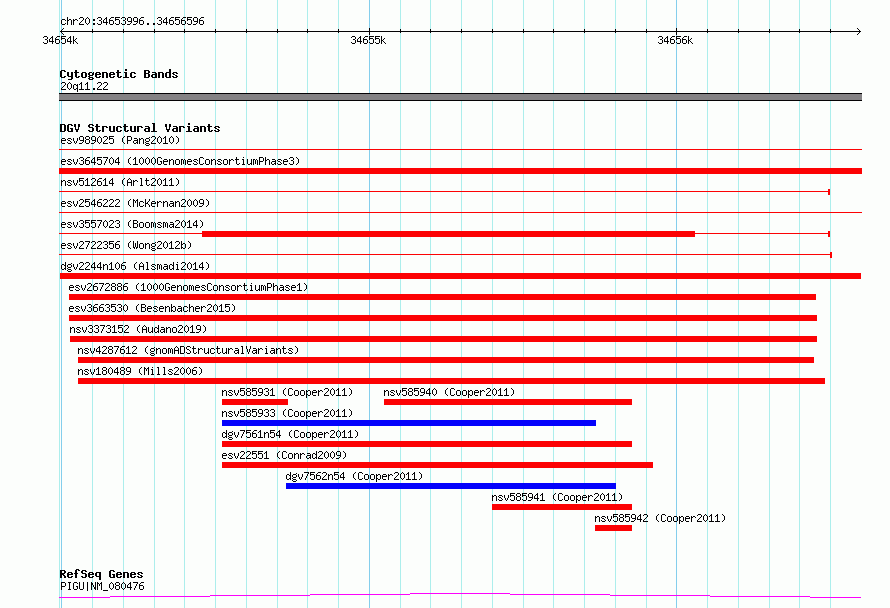The image size is (890, 608).
Task: Click the esv2672886 (1000GenomesConsortiumPhase1) label
Action: tap(188, 287)
